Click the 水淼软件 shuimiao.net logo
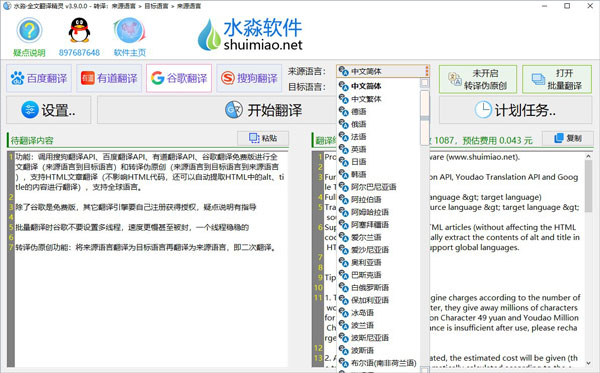 [x=250, y=34]
